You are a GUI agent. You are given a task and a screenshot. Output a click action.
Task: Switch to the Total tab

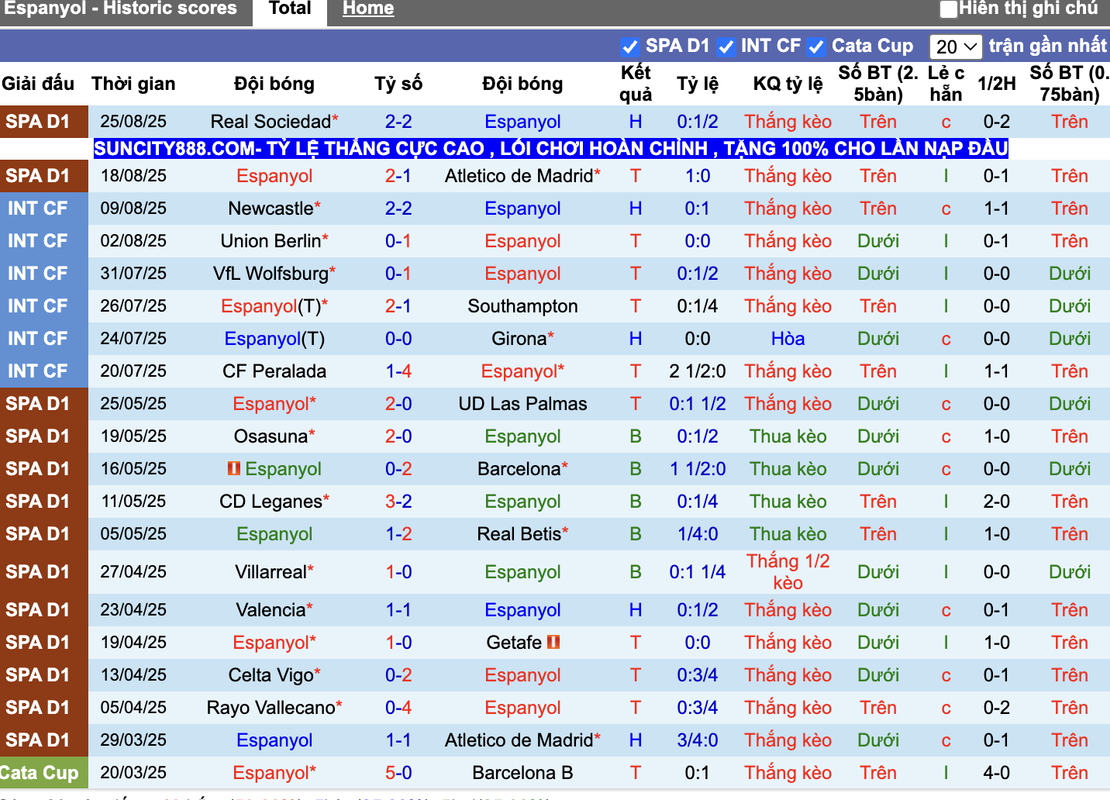(290, 9)
